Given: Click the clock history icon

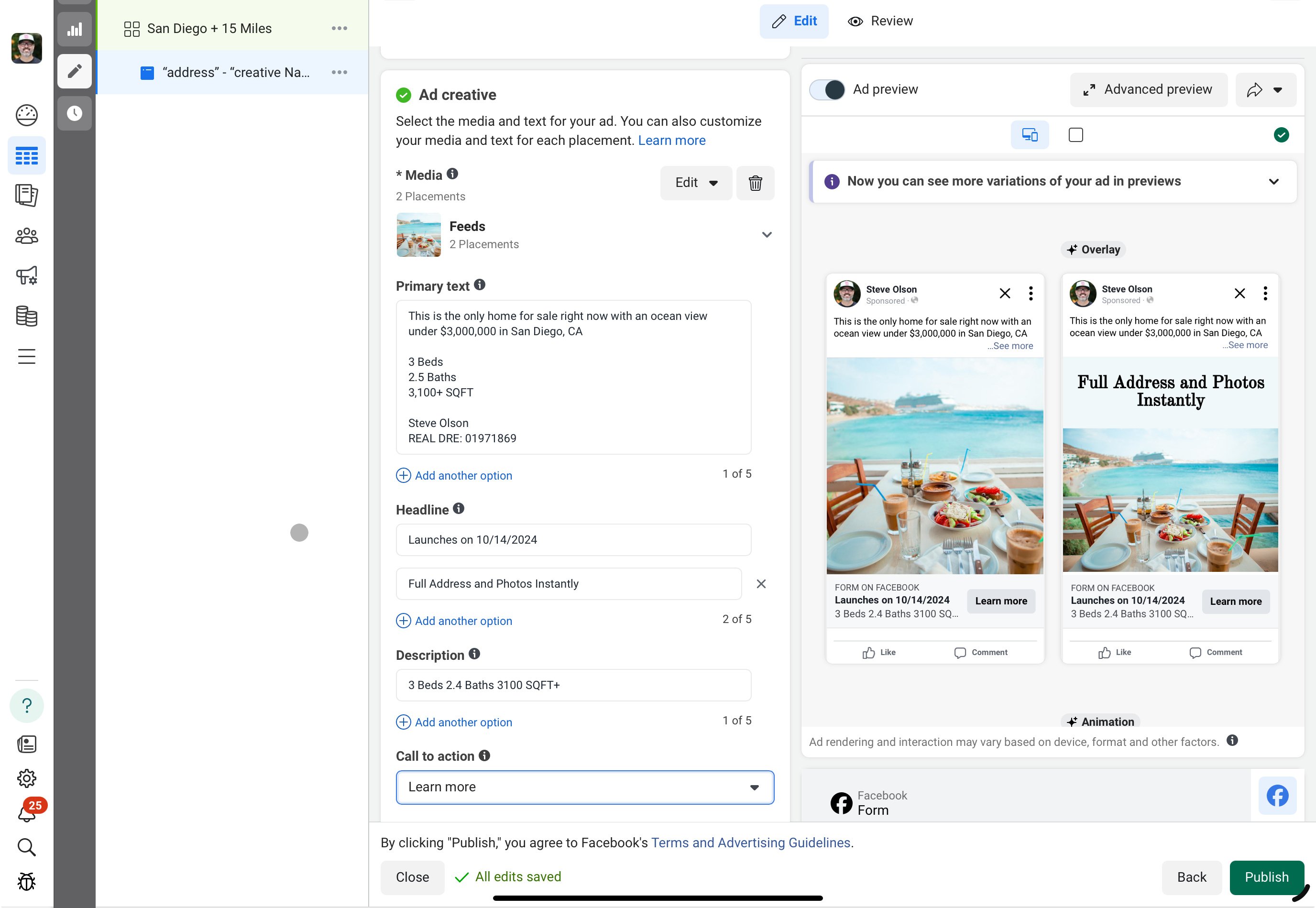Looking at the screenshot, I should (75, 113).
